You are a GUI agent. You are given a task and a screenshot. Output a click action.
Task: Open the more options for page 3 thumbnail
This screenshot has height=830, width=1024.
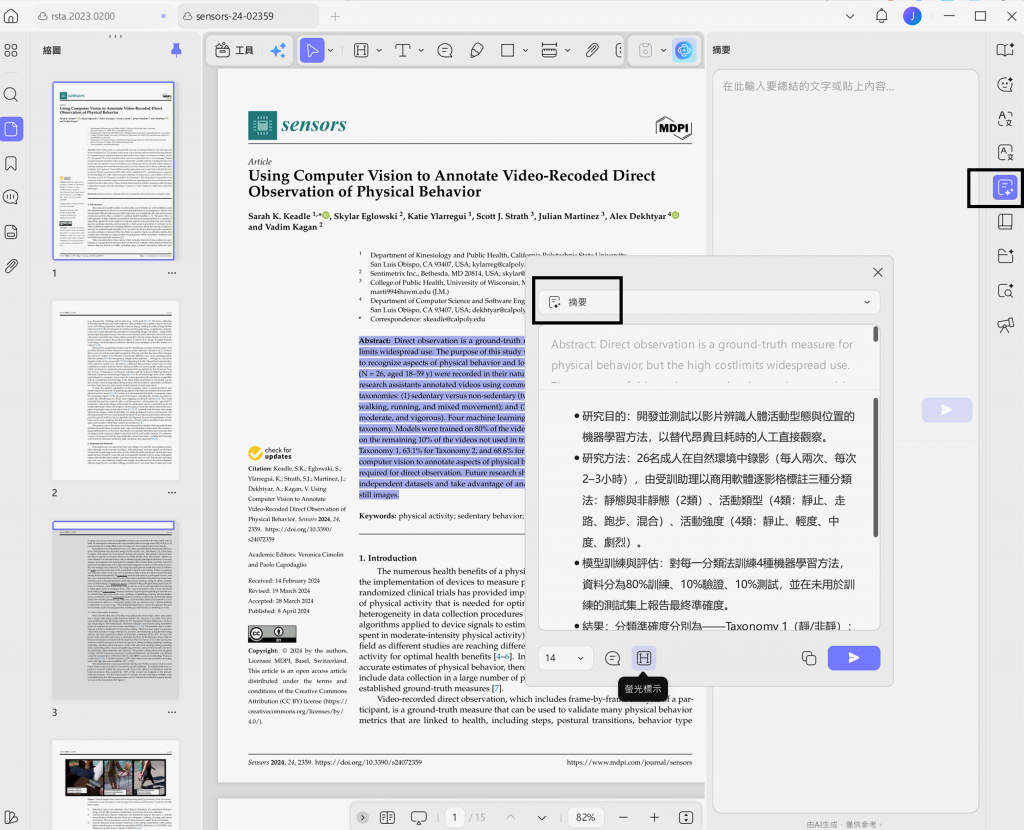[172, 712]
